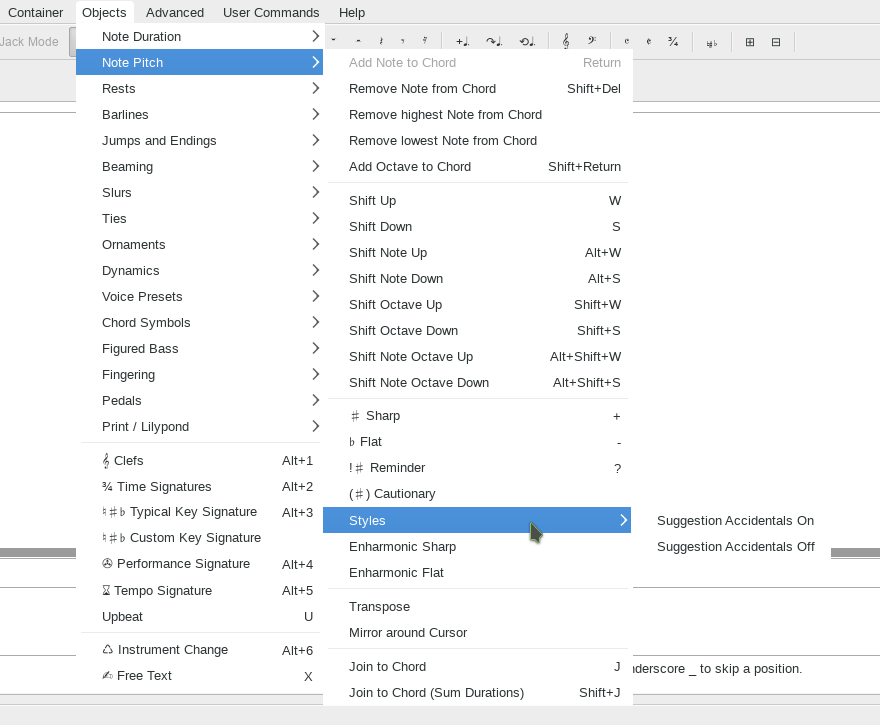The width and height of the screenshot is (880, 725).
Task: Open the Advanced menu
Action: tap(175, 12)
